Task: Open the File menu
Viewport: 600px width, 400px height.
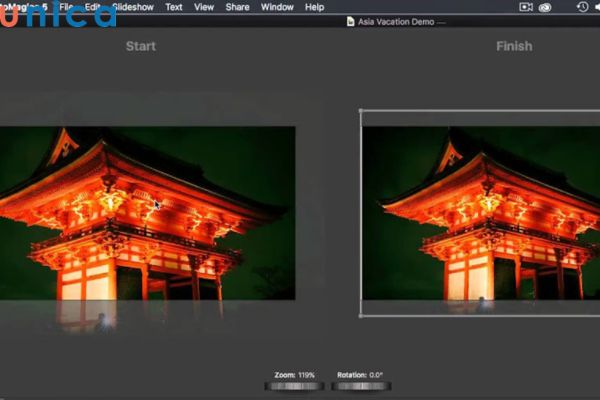Action: (x=66, y=7)
